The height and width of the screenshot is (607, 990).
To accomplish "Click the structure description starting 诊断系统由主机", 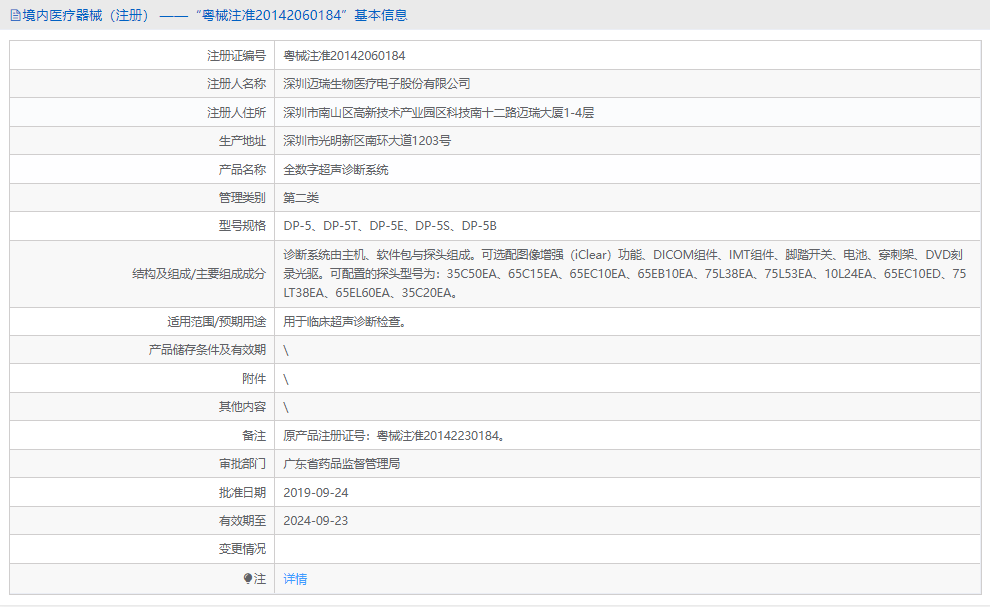I will [x=624, y=274].
